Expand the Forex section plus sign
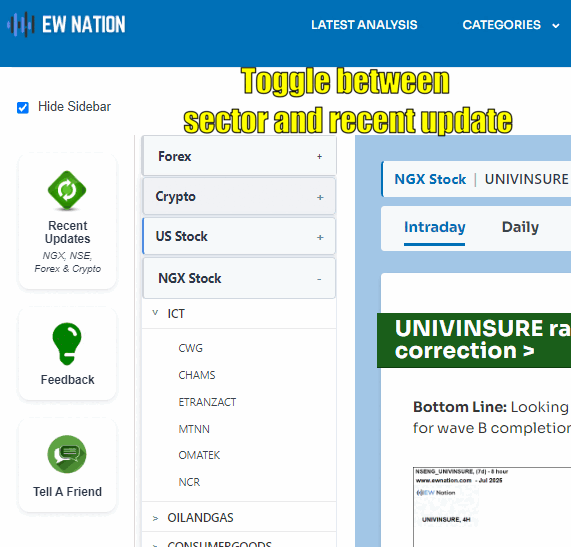This screenshot has width=571, height=547. pyautogui.click(x=319, y=157)
